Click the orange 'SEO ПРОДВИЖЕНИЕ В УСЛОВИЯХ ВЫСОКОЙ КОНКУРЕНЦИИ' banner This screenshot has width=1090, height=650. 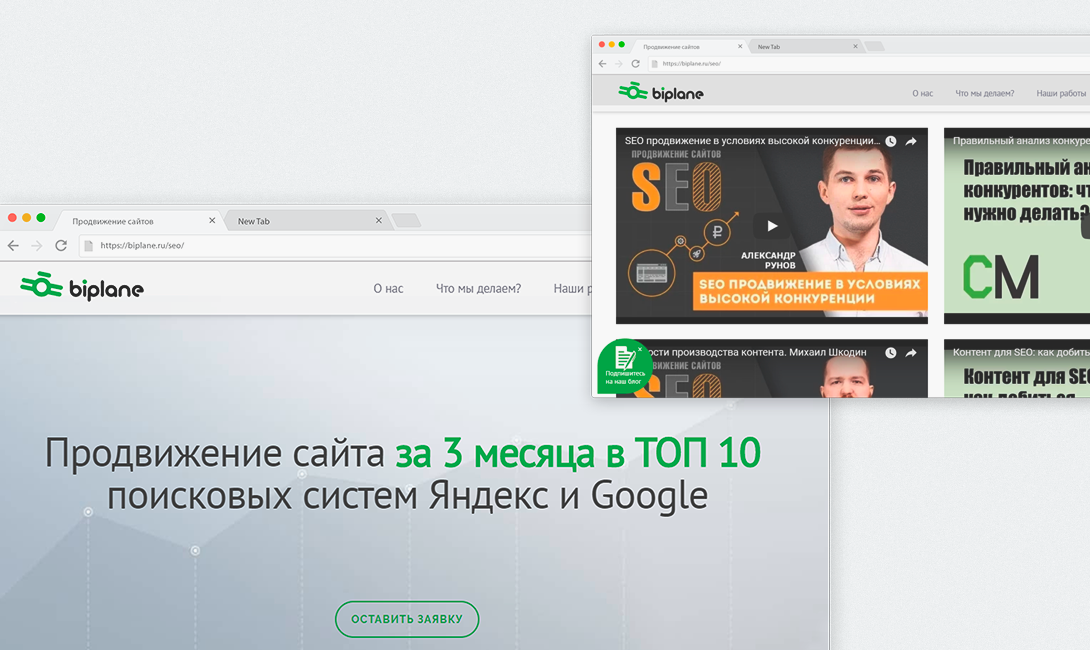[x=810, y=291]
